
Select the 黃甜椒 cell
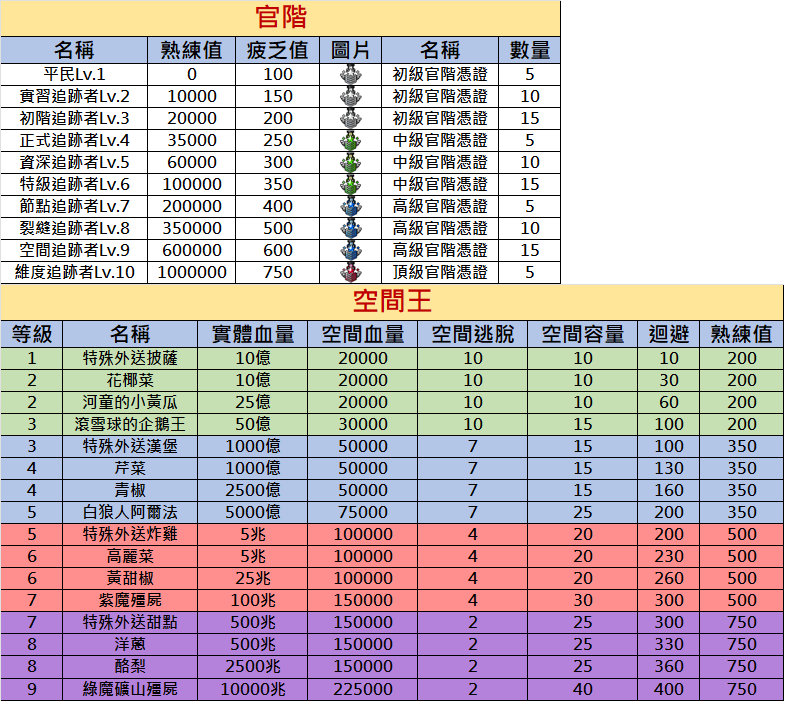(130, 579)
